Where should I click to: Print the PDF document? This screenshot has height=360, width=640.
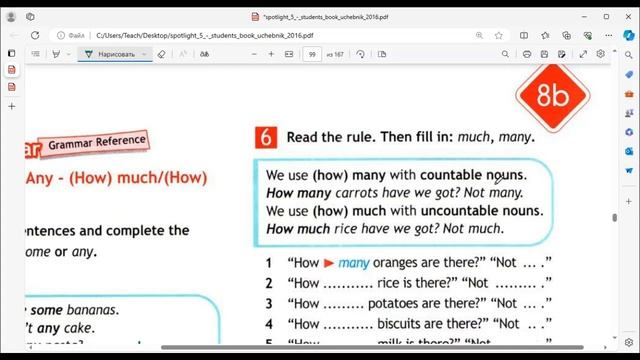click(x=527, y=54)
